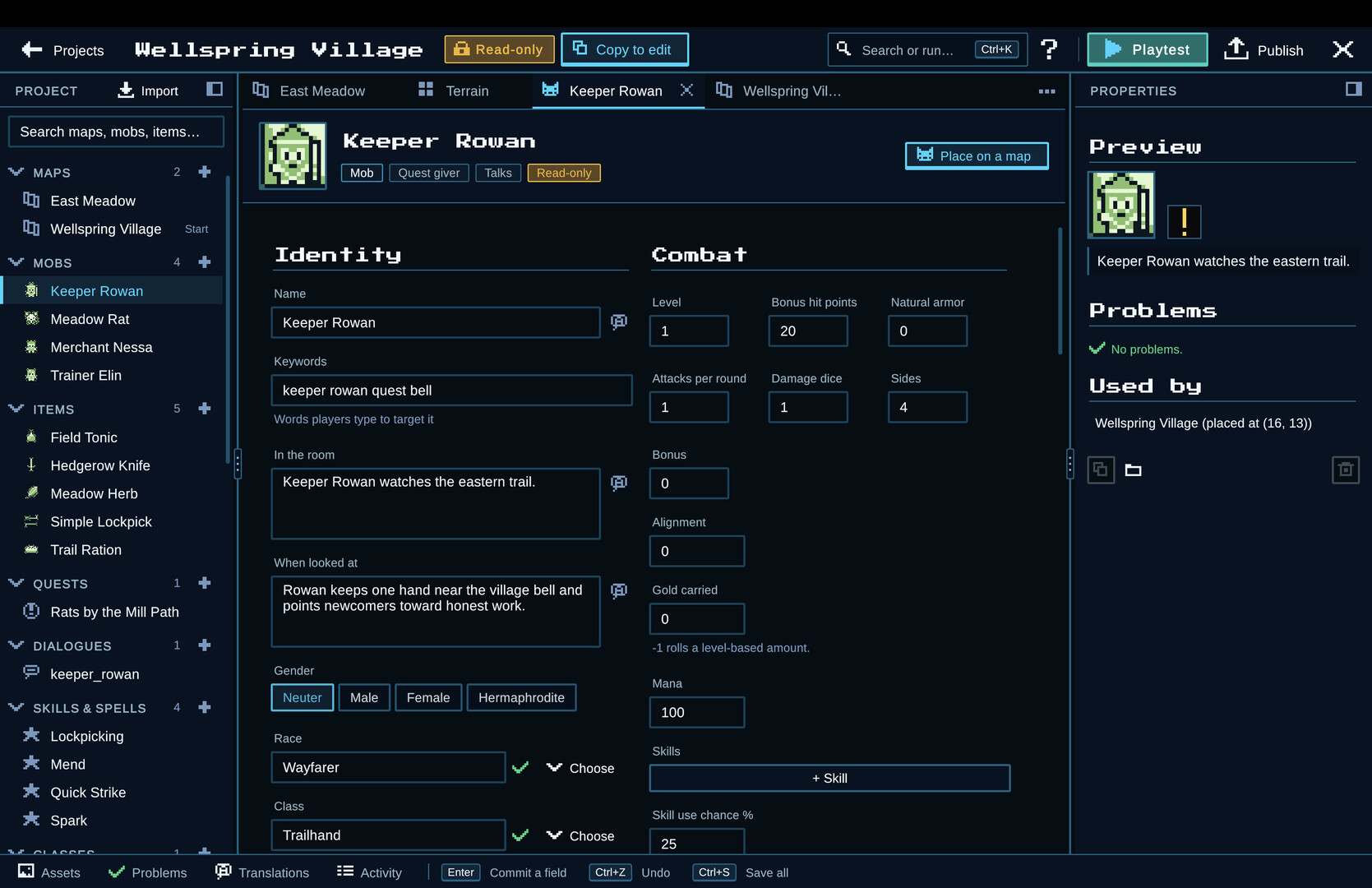
Task: Click the duplicate icon in Properties panel
Action: (1101, 470)
